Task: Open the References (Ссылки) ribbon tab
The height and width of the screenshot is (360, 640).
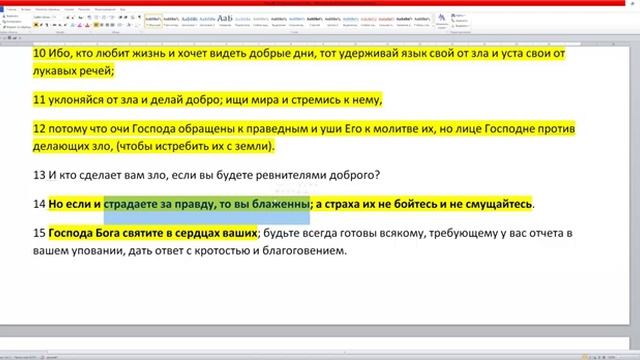Action: 69,9
